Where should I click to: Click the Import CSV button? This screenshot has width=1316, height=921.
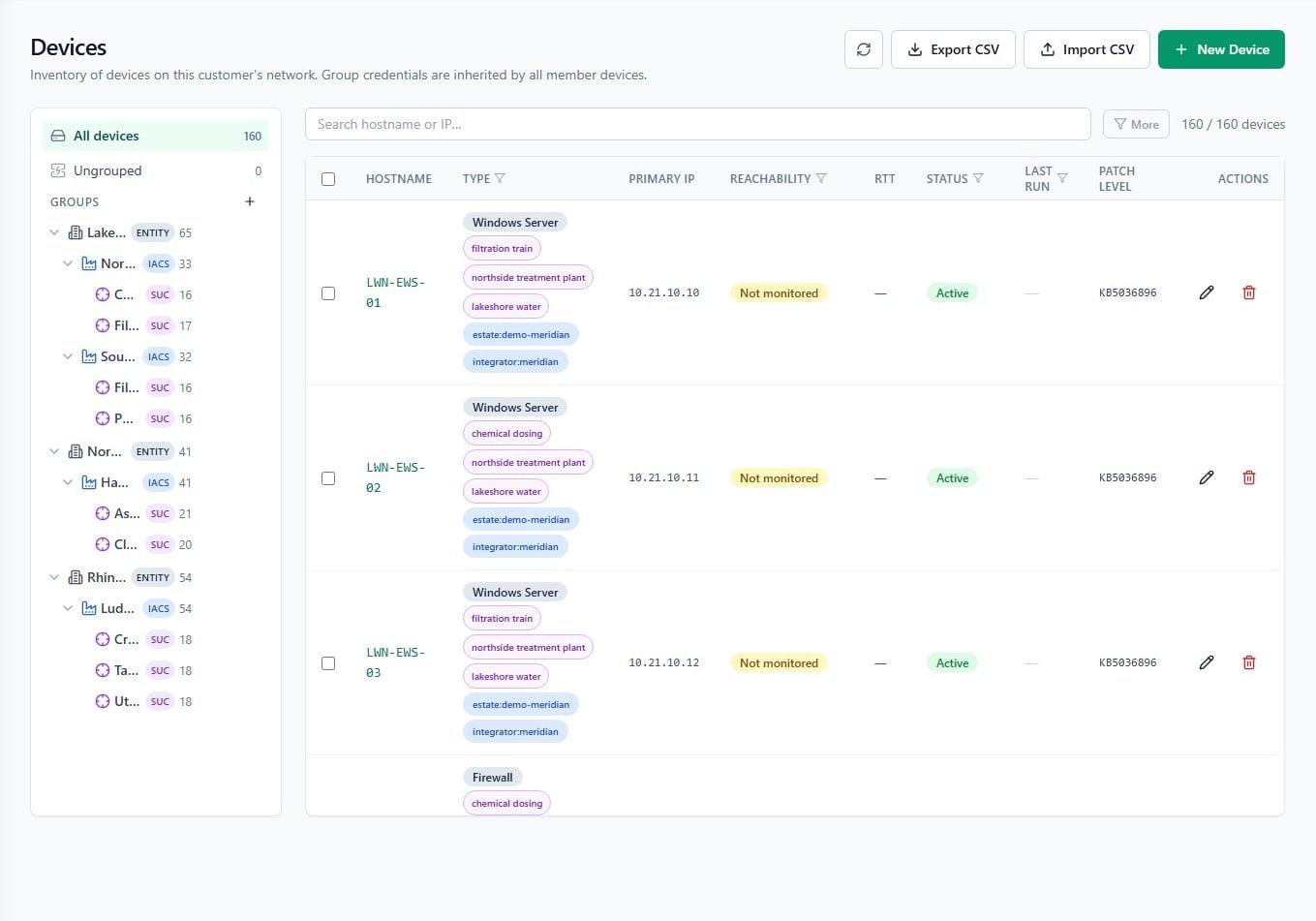(x=1086, y=49)
